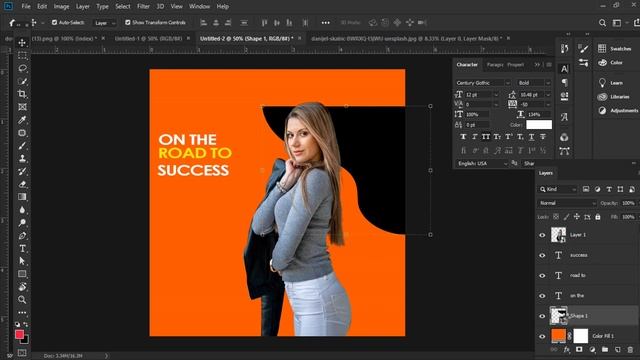Click the orange Color Fill 1 thumbnail

558,336
